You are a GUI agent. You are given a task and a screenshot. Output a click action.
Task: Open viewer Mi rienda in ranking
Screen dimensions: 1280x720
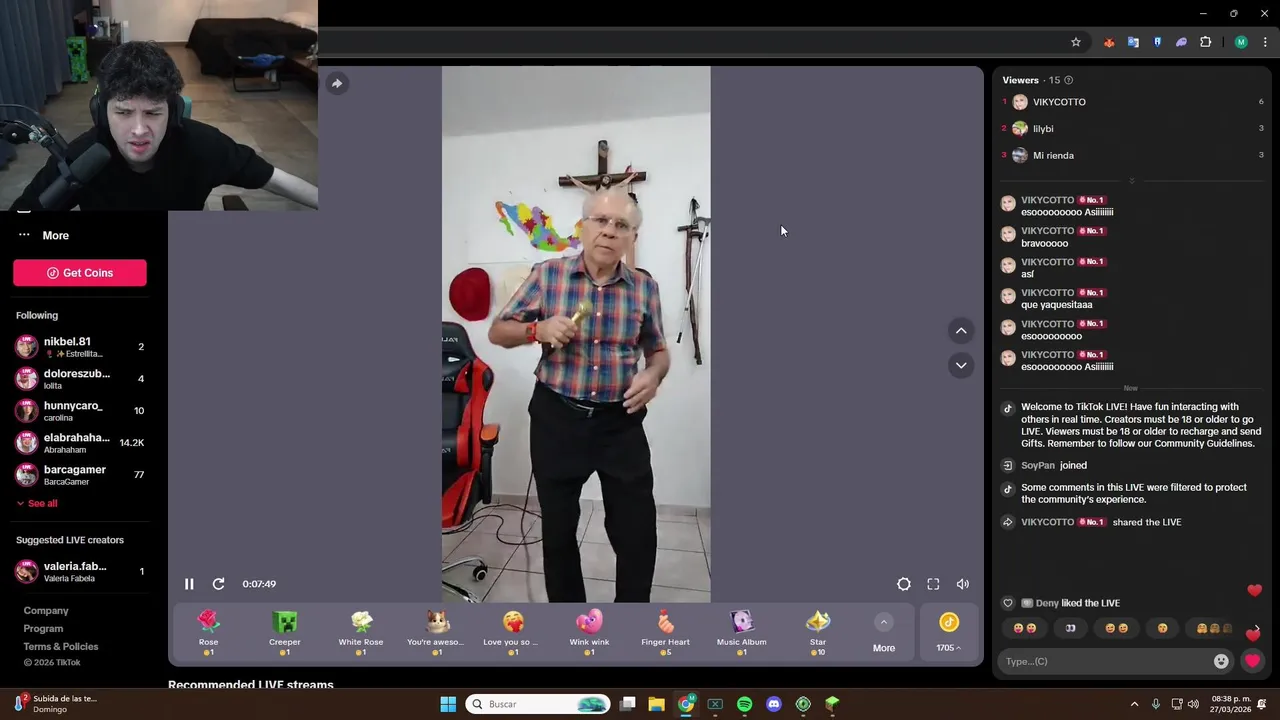click(1133, 155)
